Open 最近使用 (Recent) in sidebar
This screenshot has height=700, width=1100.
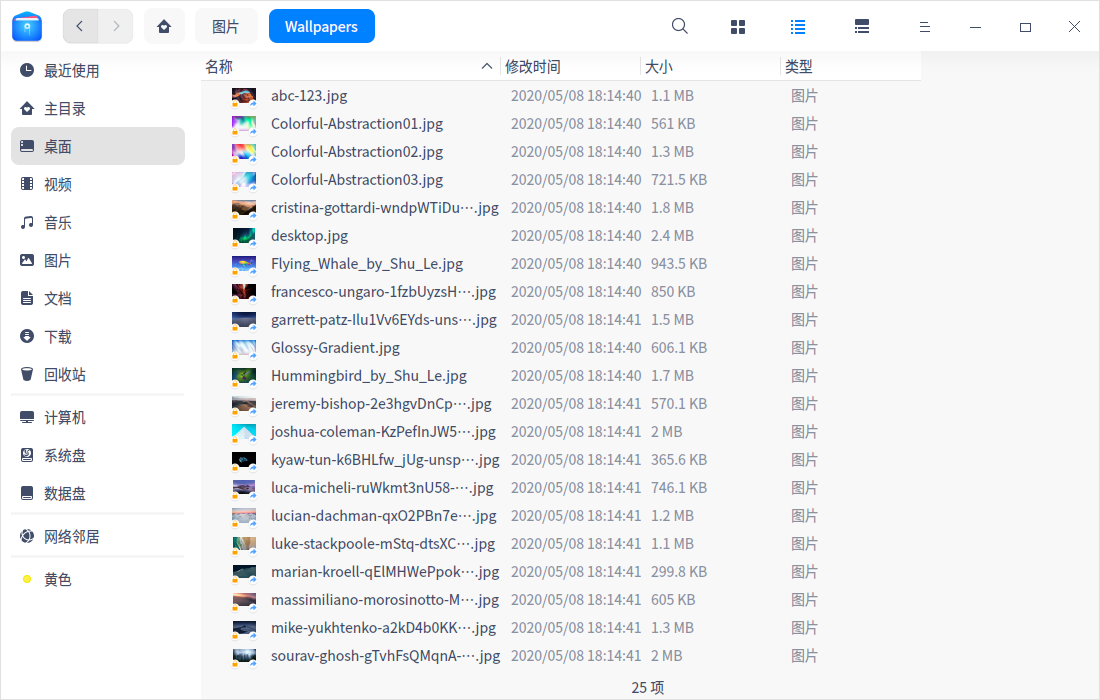pos(70,70)
